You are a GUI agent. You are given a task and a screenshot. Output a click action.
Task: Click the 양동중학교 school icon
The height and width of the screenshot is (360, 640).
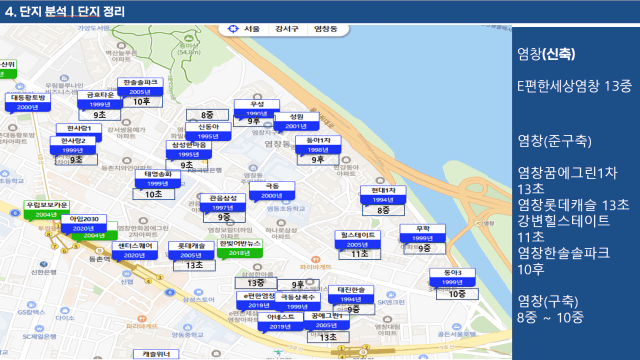click(187, 327)
